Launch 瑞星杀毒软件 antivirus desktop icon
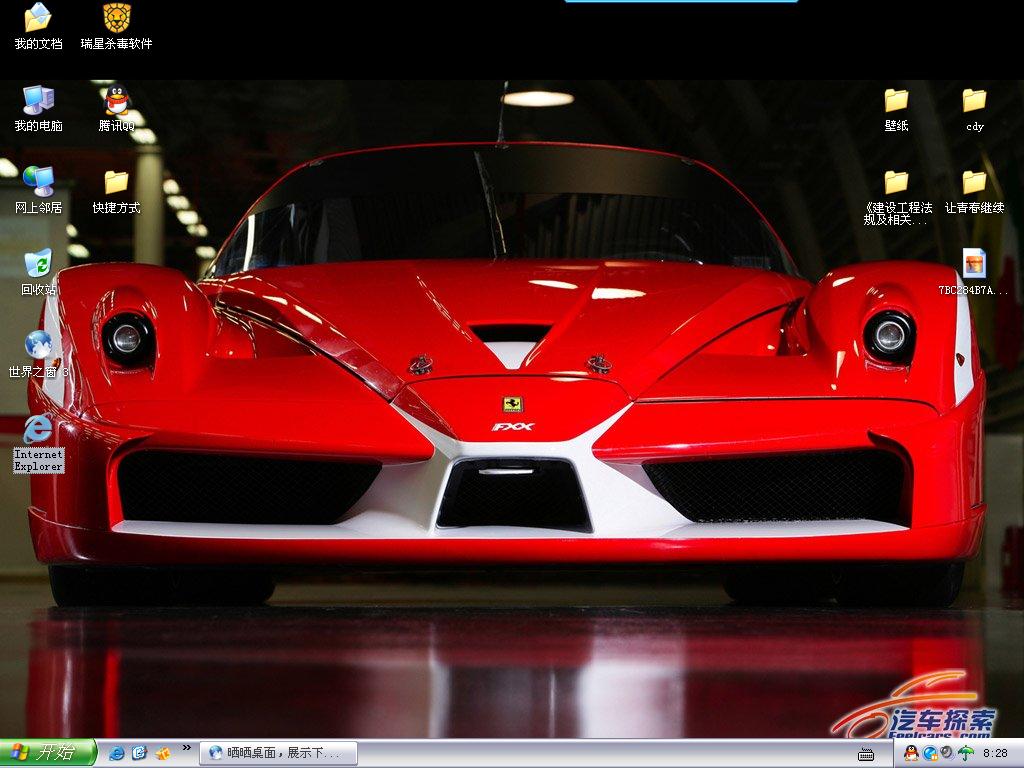 (117, 18)
